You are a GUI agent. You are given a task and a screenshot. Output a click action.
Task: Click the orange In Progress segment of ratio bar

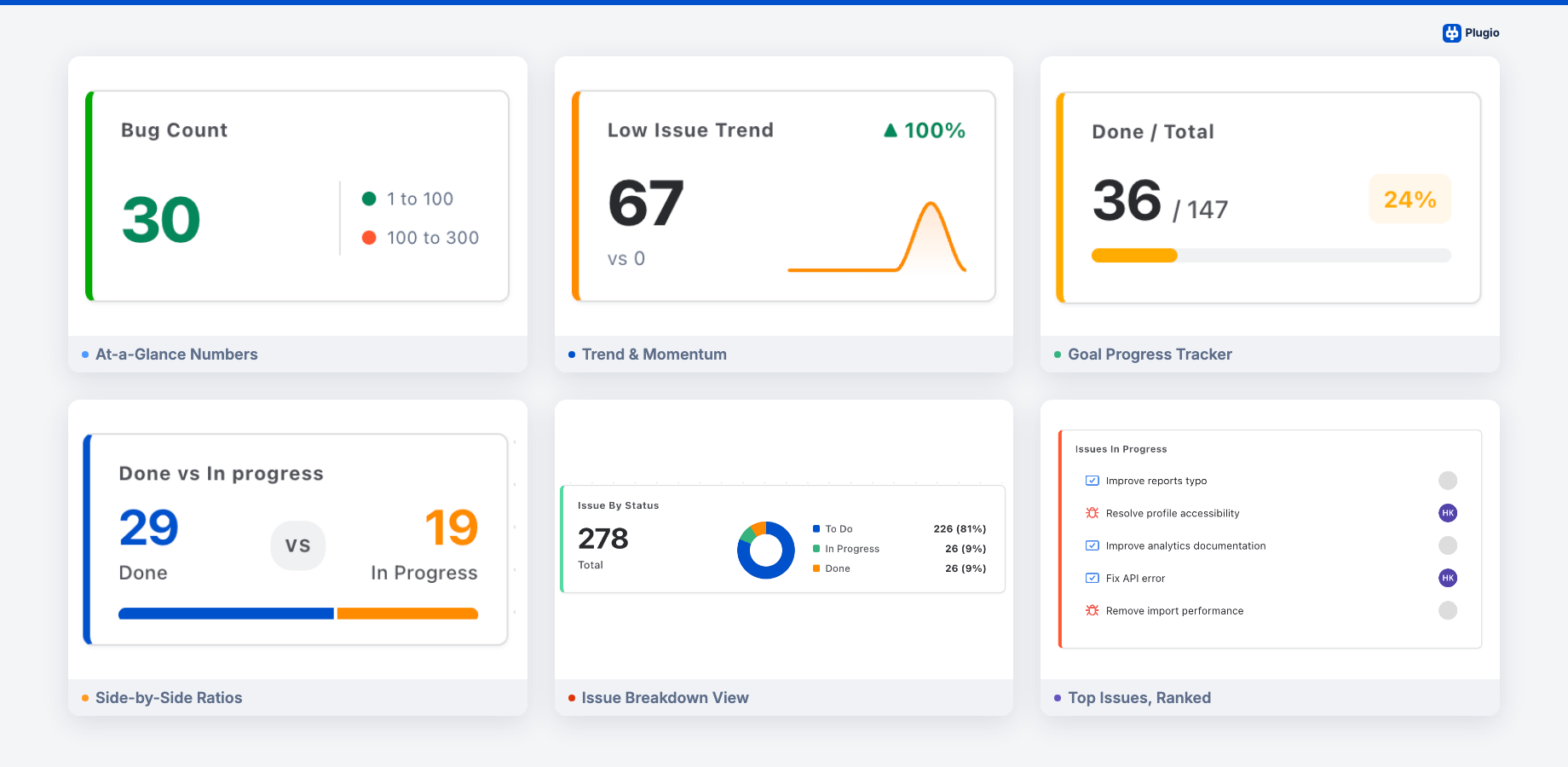click(407, 614)
